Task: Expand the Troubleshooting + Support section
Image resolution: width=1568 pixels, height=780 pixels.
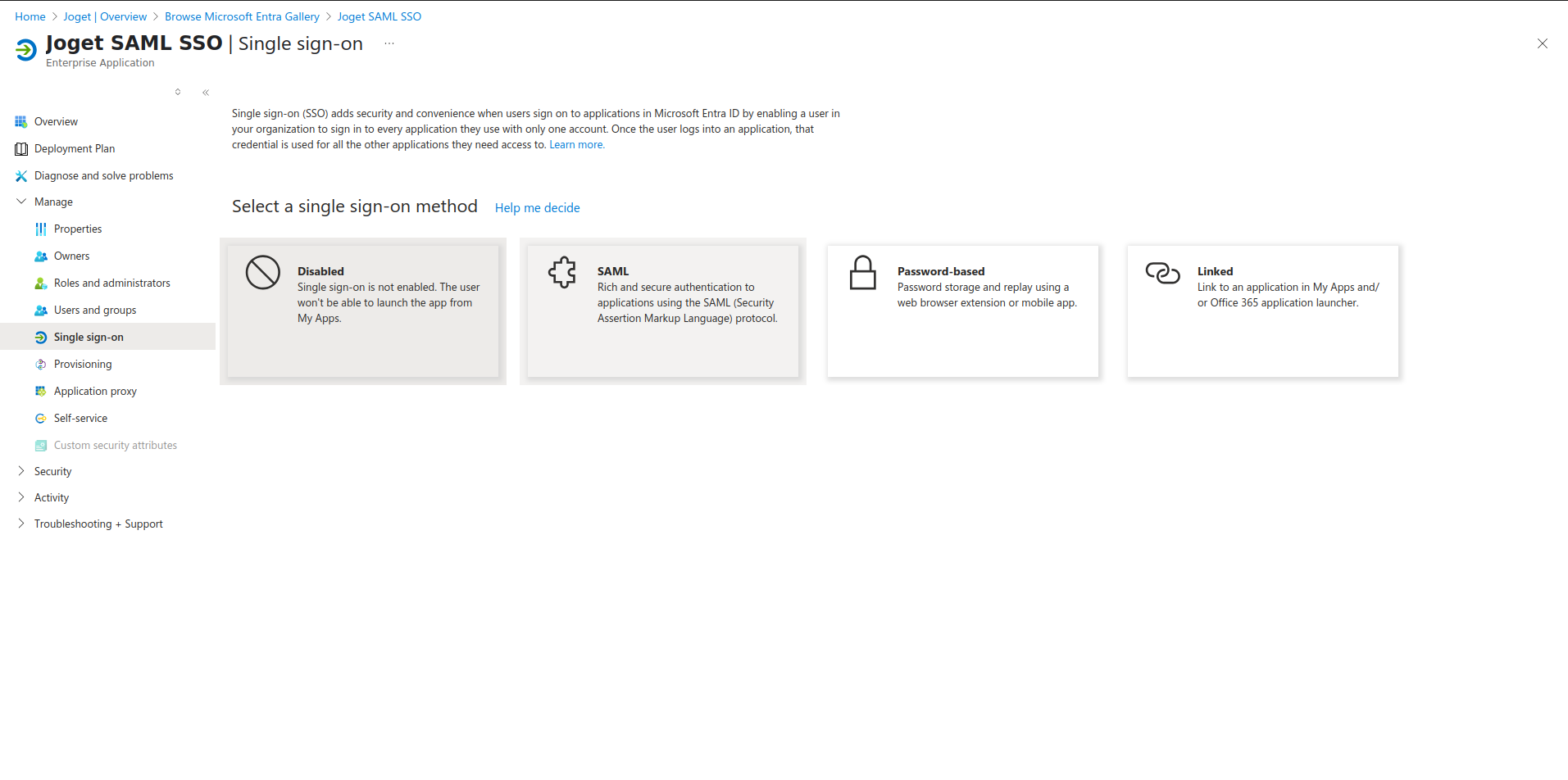Action: [21, 524]
